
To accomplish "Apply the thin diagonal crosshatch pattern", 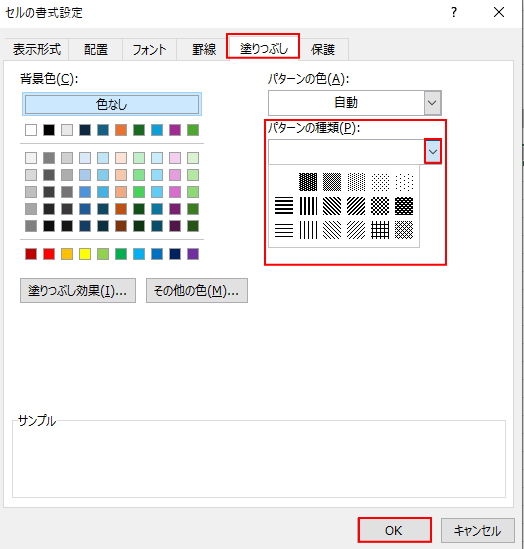I will click(404, 230).
